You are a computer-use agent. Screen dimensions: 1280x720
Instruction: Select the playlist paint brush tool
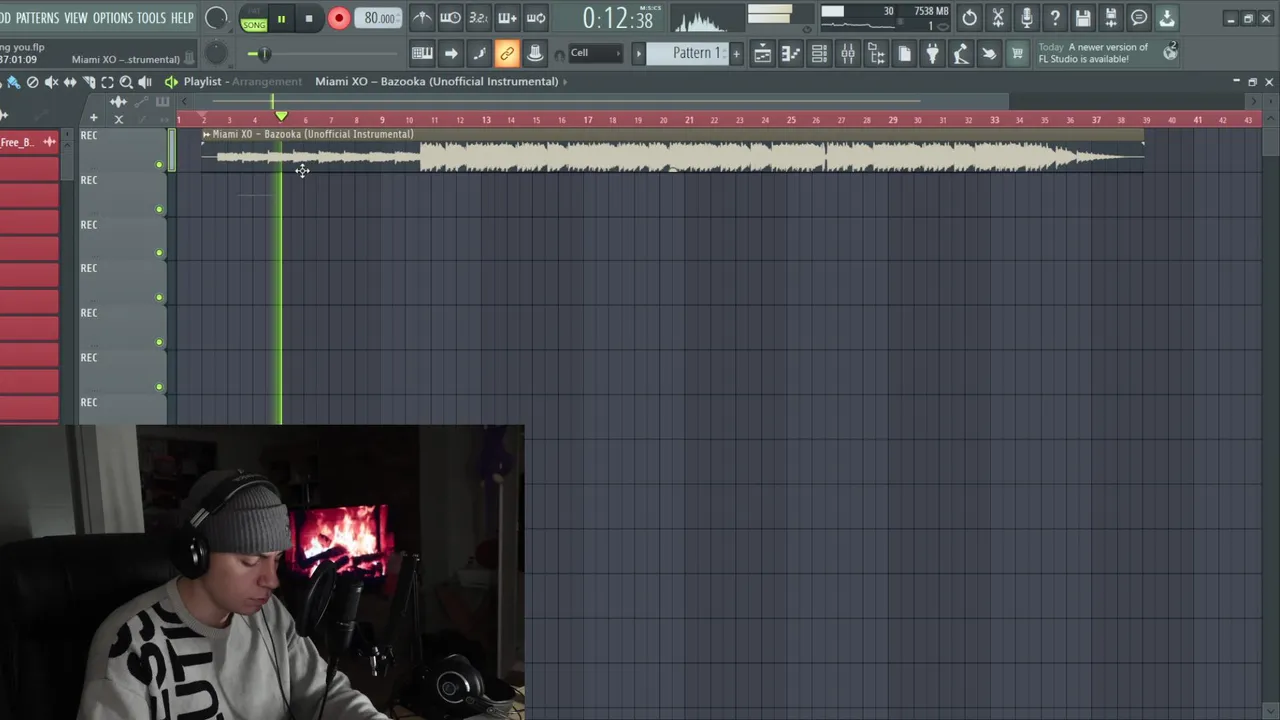coord(14,82)
